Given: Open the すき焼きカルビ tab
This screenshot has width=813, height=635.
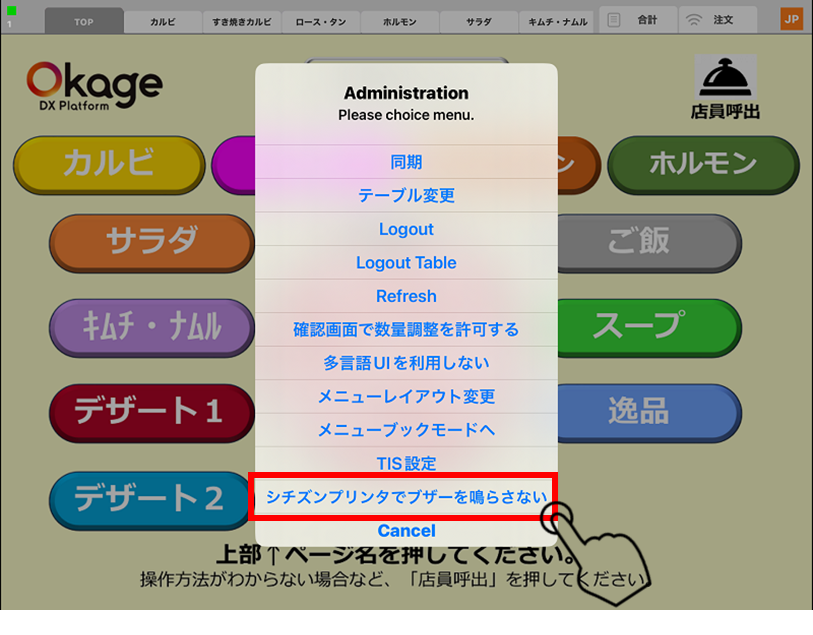Looking at the screenshot, I should [241, 21].
